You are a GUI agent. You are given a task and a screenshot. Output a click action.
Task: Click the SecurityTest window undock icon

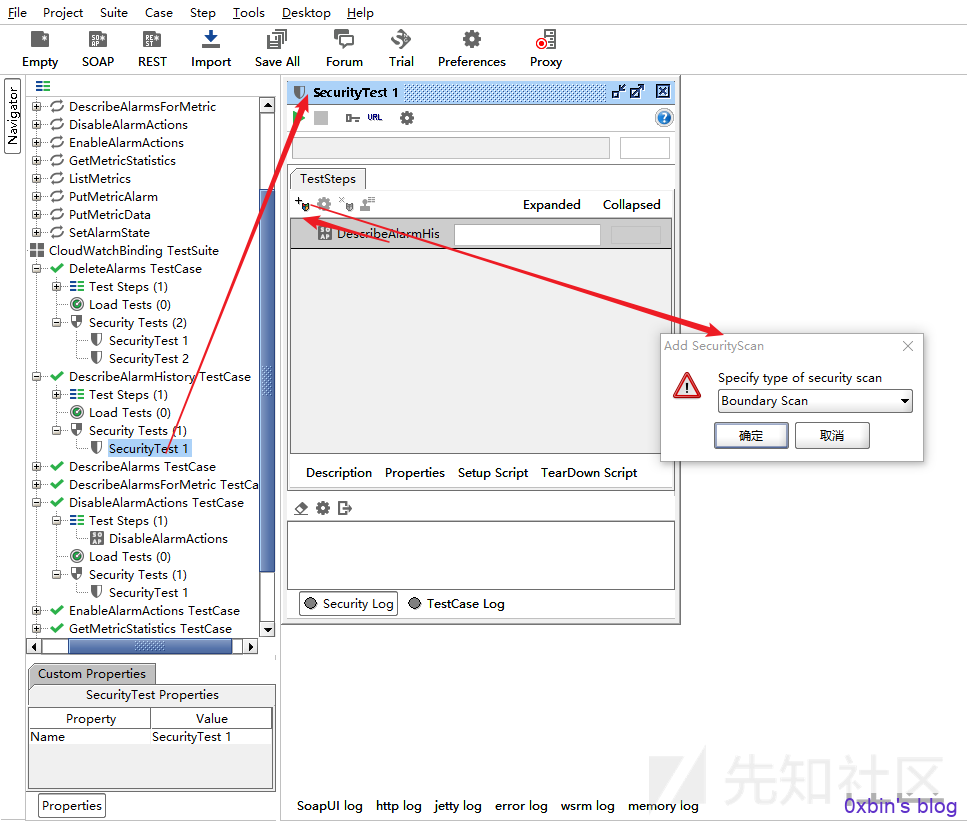click(619, 92)
